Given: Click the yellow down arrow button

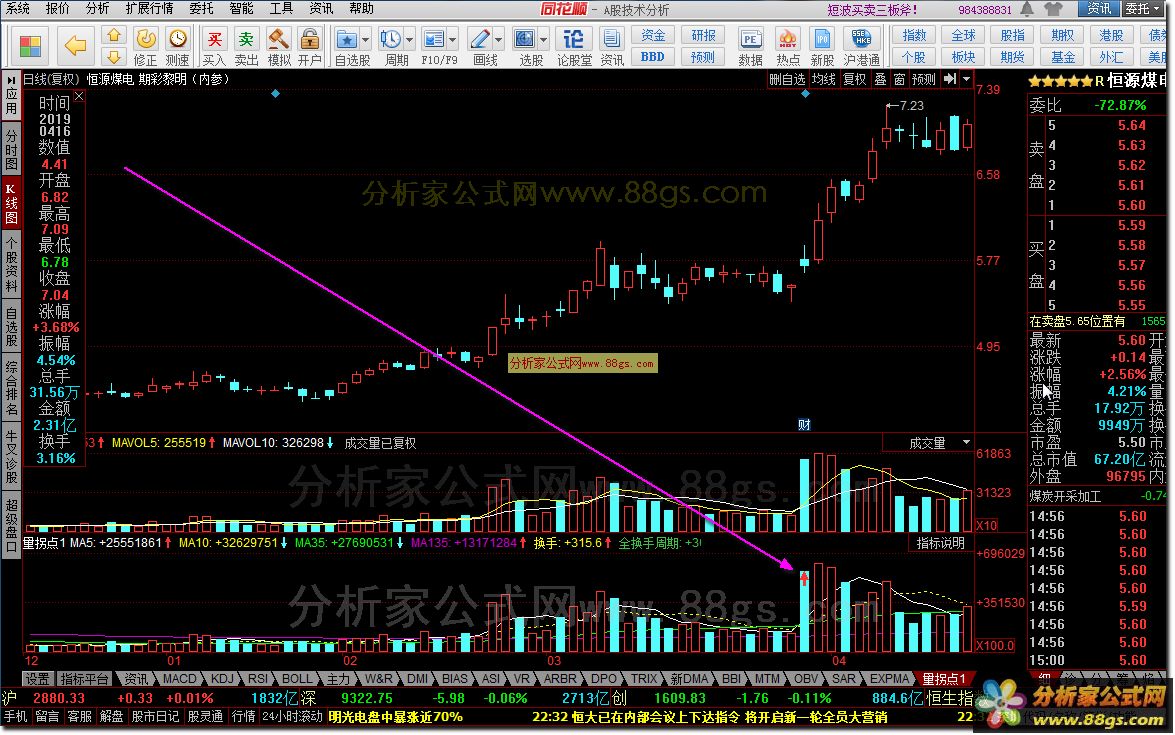Looking at the screenshot, I should pos(114,57).
